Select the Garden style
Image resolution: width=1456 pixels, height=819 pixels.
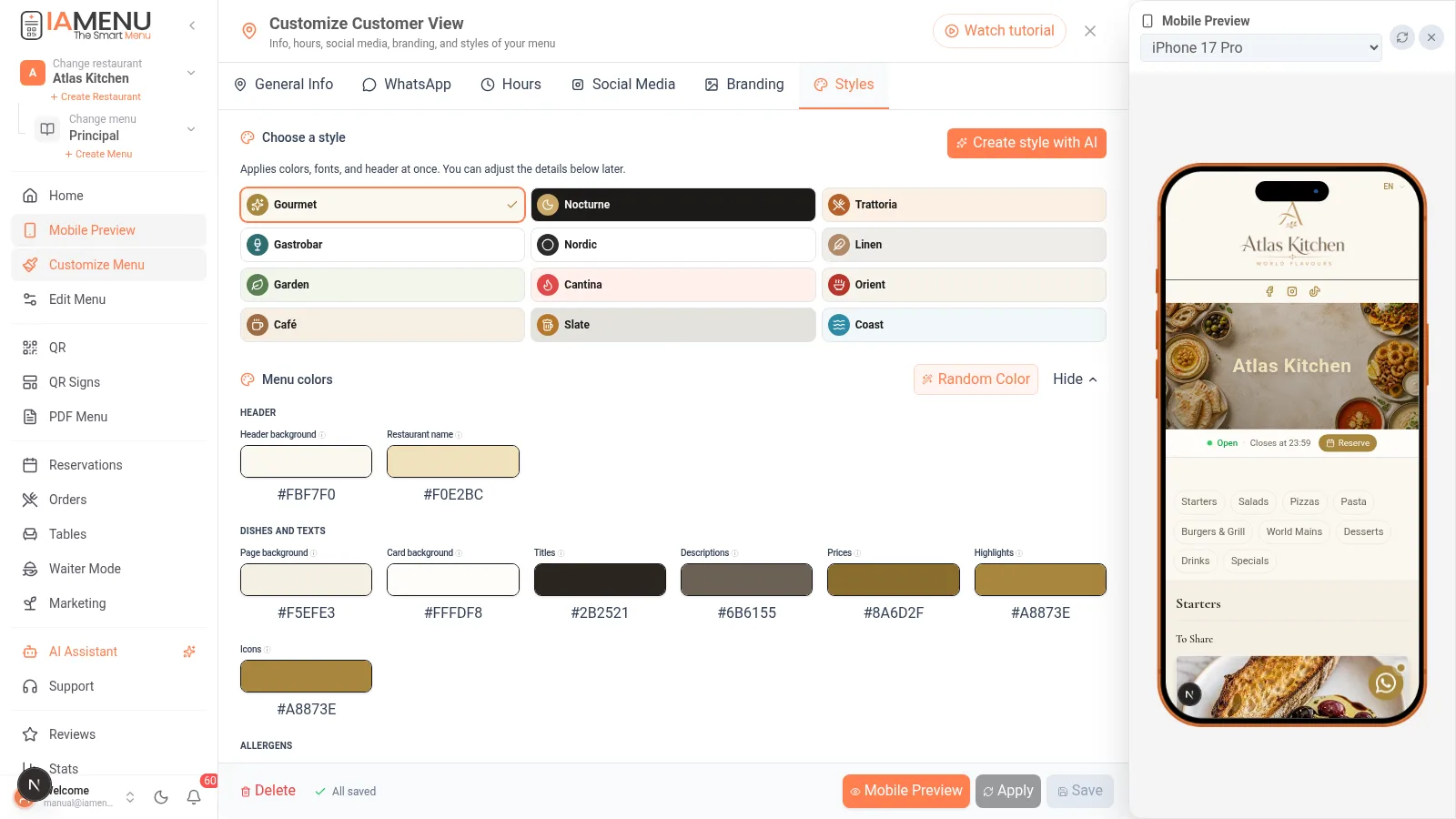pyautogui.click(x=382, y=285)
